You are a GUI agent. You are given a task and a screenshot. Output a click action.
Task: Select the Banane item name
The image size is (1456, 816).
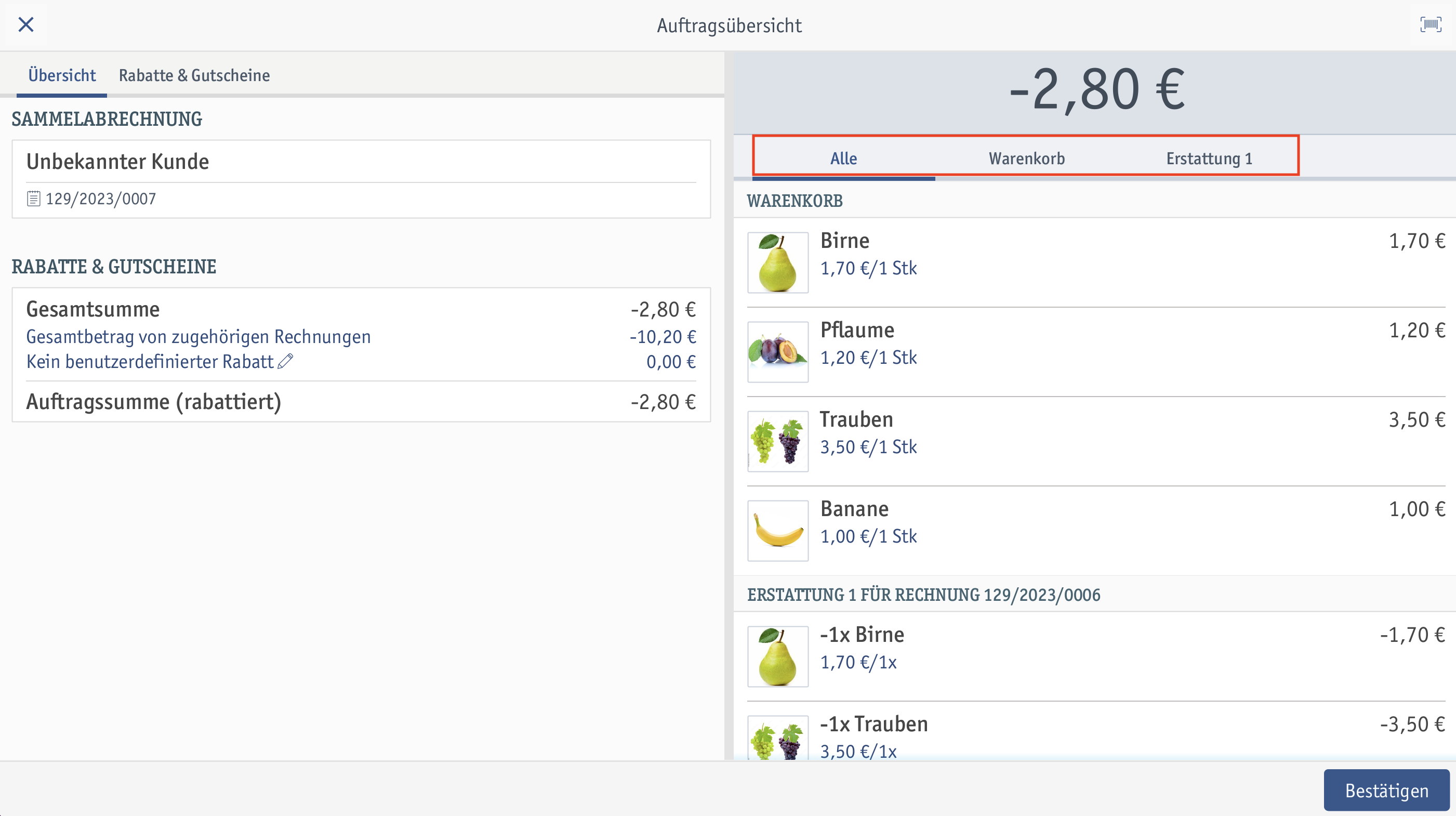854,509
